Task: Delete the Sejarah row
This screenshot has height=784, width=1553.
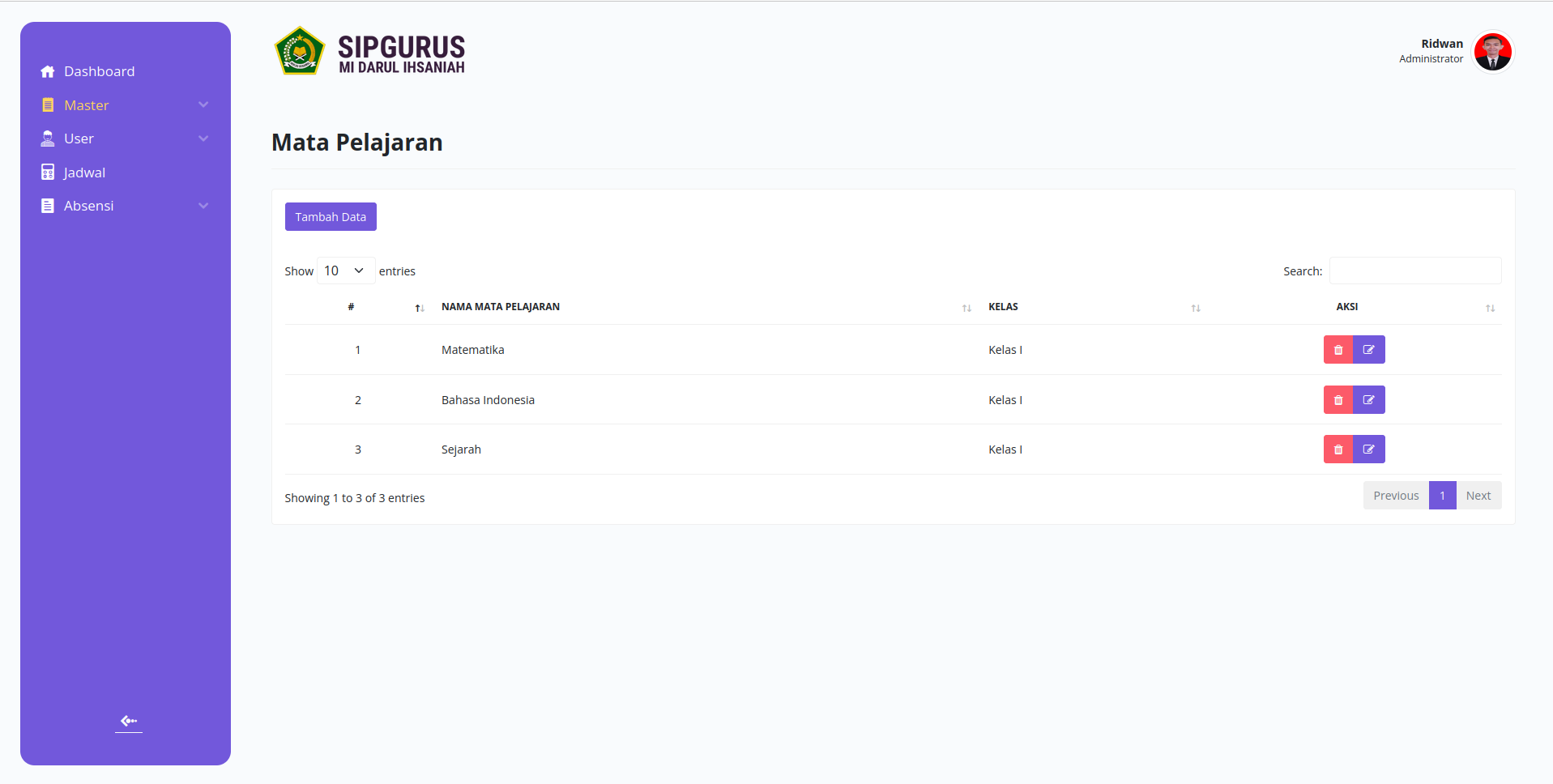Action: coord(1338,450)
